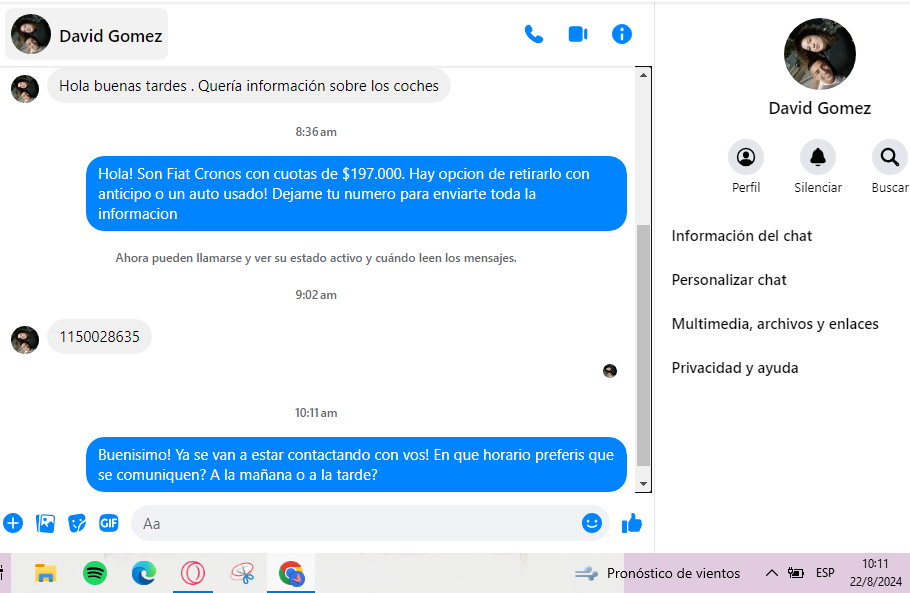Image resolution: width=910 pixels, height=593 pixels.
Task: Click the 9:02 am timestamp
Action: 316,295
